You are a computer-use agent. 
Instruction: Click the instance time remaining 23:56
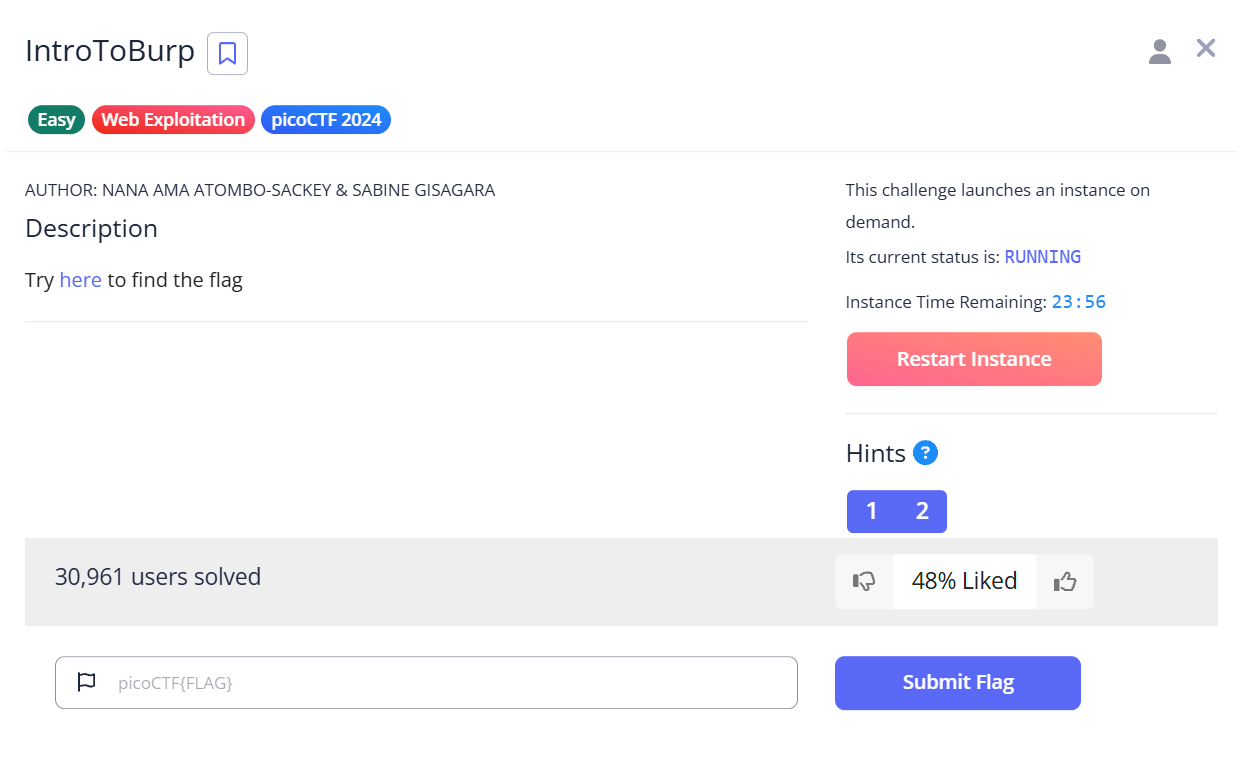tap(1079, 302)
